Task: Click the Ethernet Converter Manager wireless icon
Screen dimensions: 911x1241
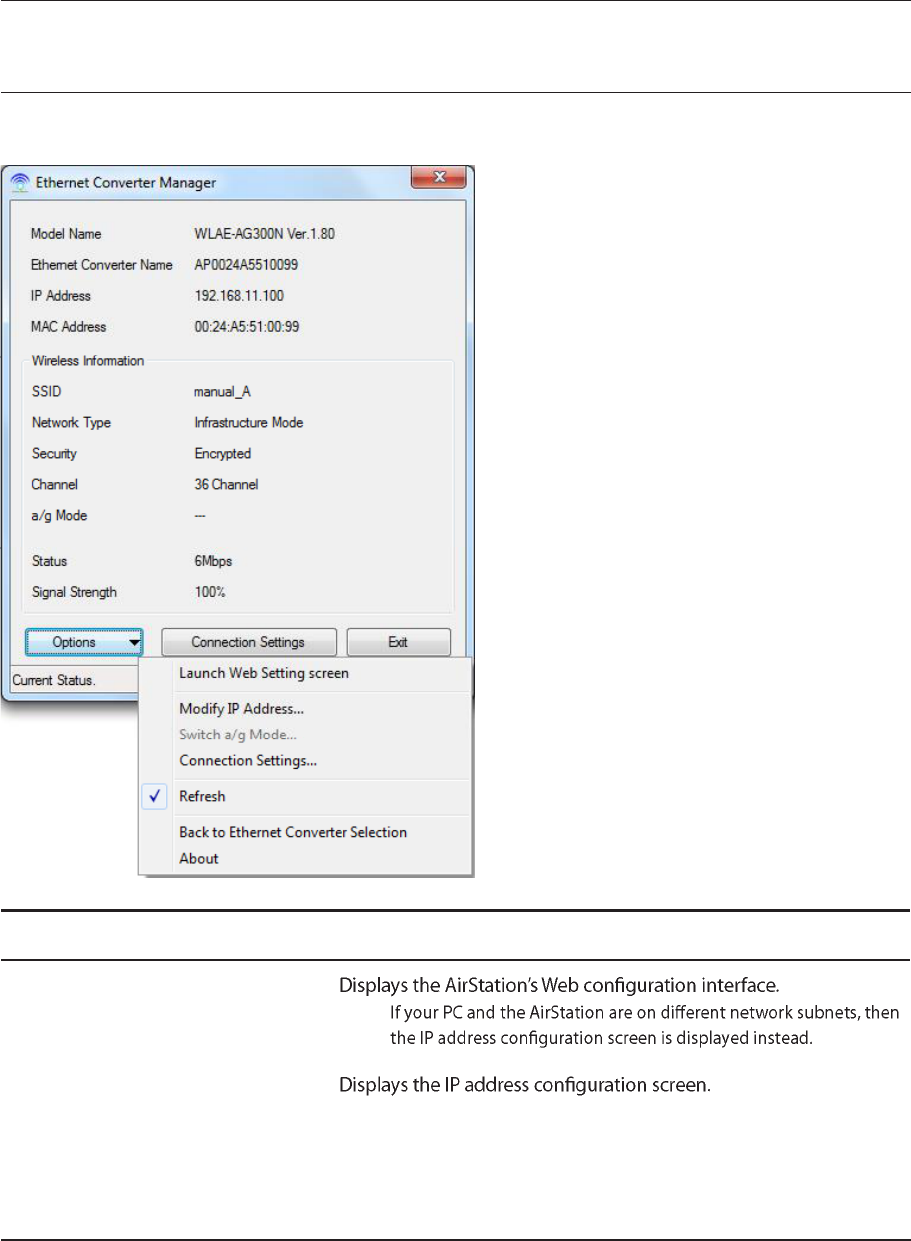Action: [20, 183]
